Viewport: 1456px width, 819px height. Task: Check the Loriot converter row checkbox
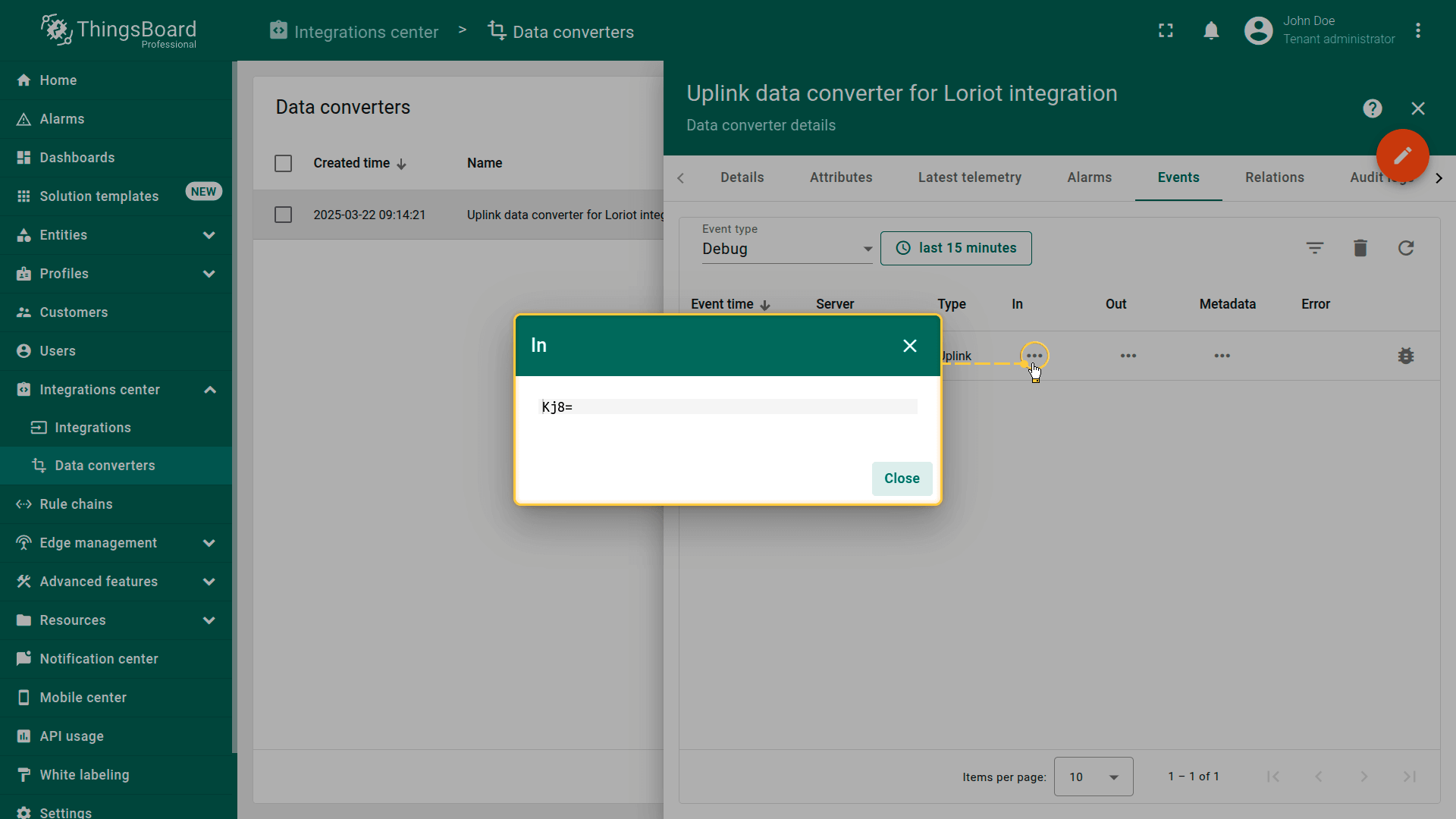tap(283, 215)
